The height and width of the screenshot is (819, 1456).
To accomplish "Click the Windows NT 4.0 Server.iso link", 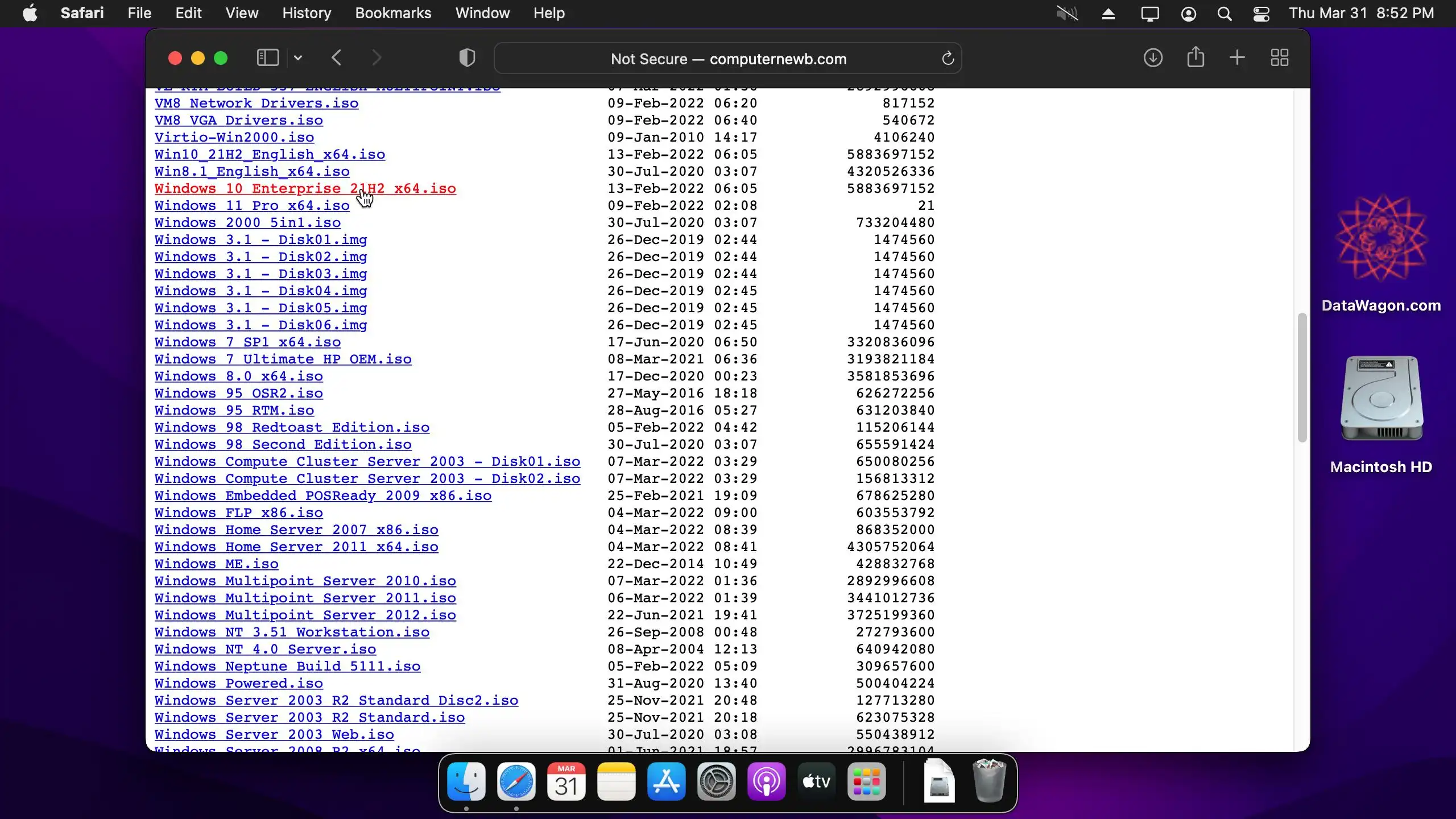I will tap(265, 650).
